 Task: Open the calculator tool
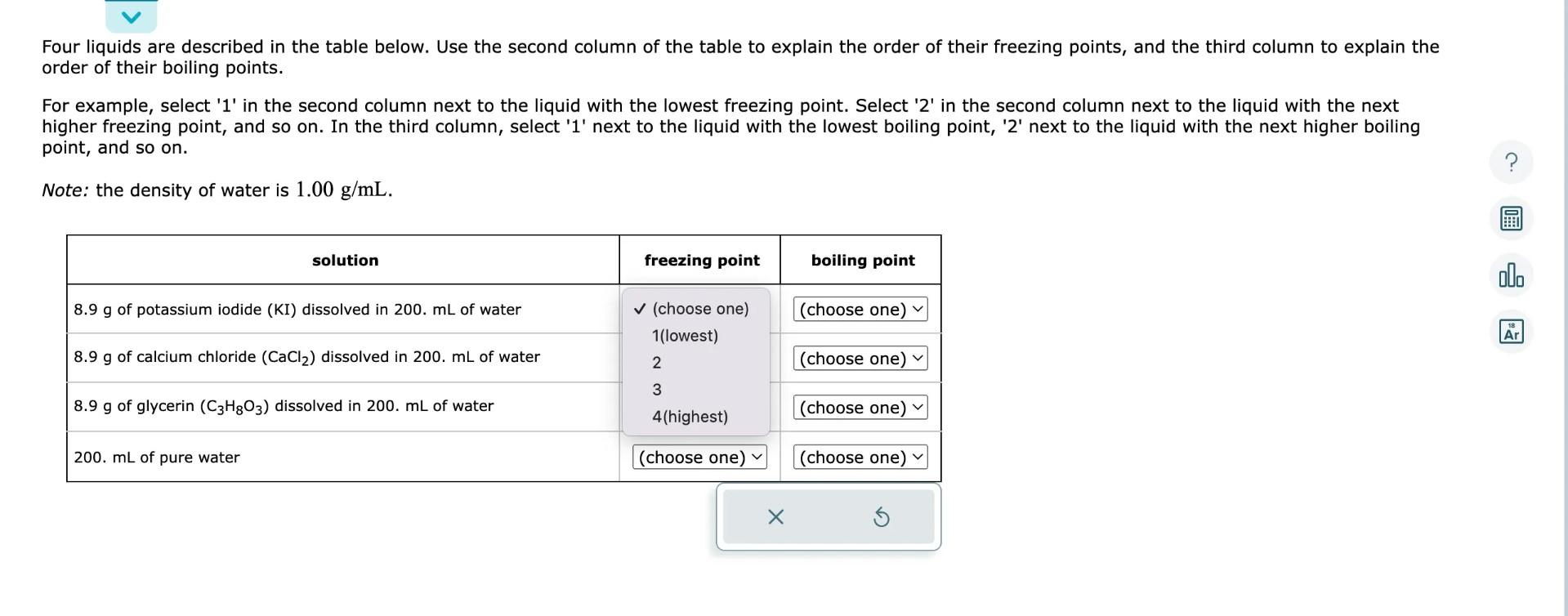tap(1510, 218)
